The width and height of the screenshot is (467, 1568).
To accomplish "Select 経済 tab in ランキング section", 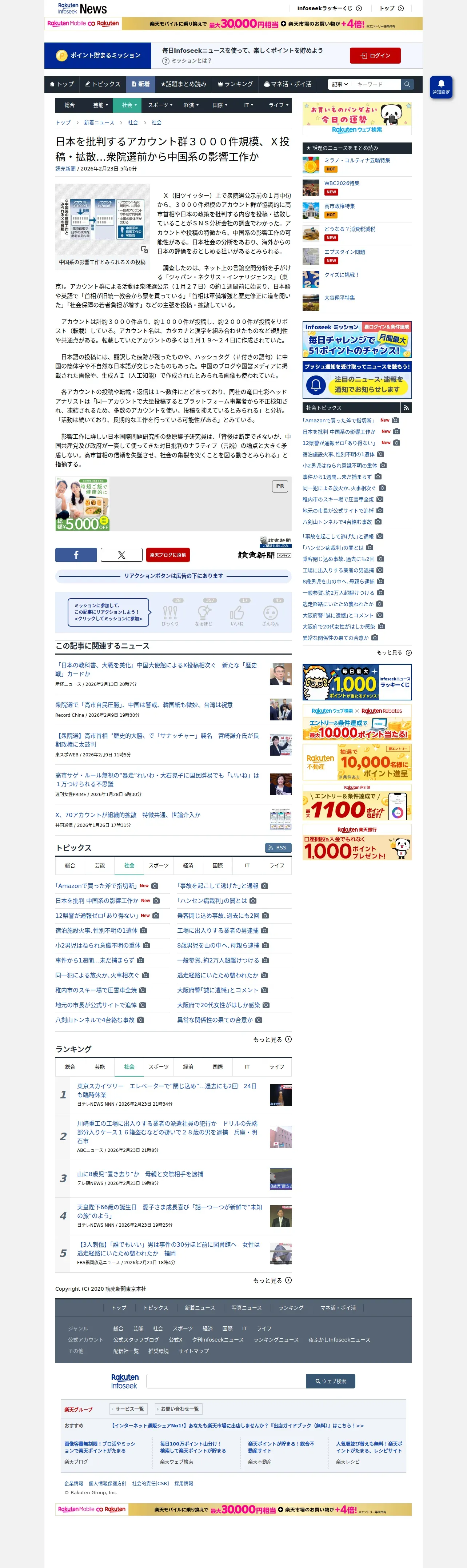I will (x=188, y=1067).
